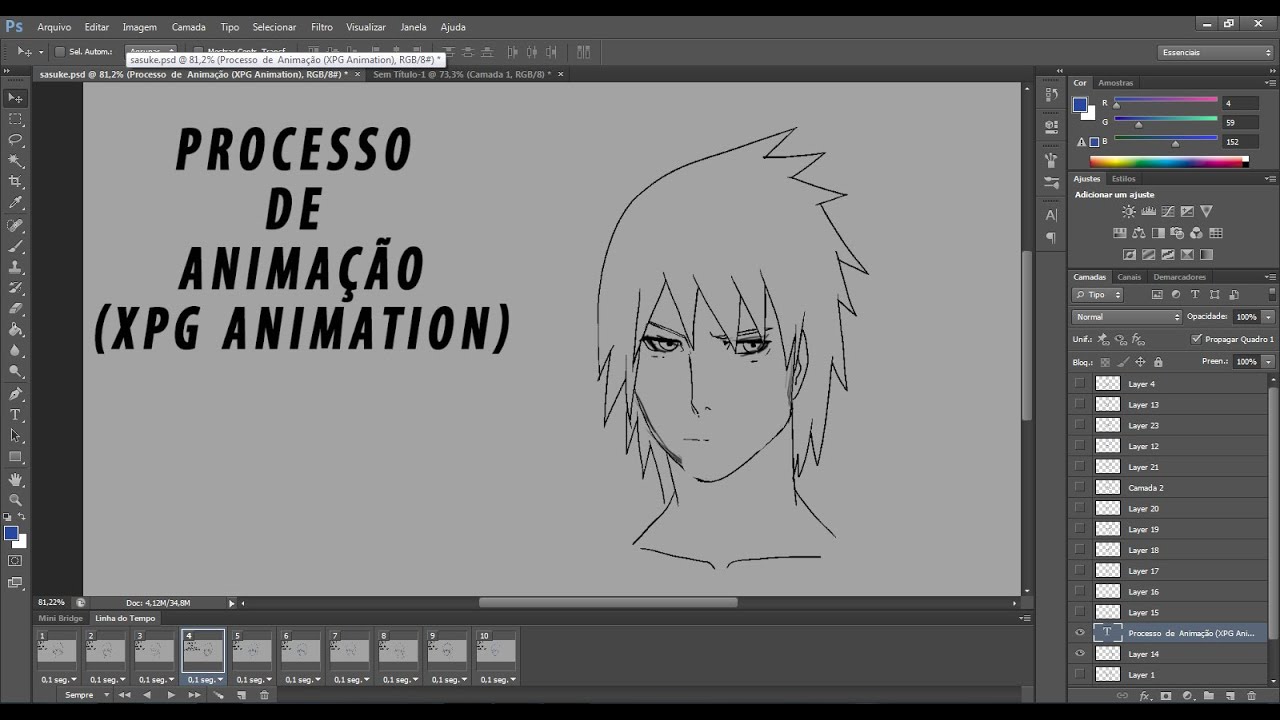Select the Rectangular Marquee tool
The width and height of the screenshot is (1280, 720).
[x=15, y=119]
